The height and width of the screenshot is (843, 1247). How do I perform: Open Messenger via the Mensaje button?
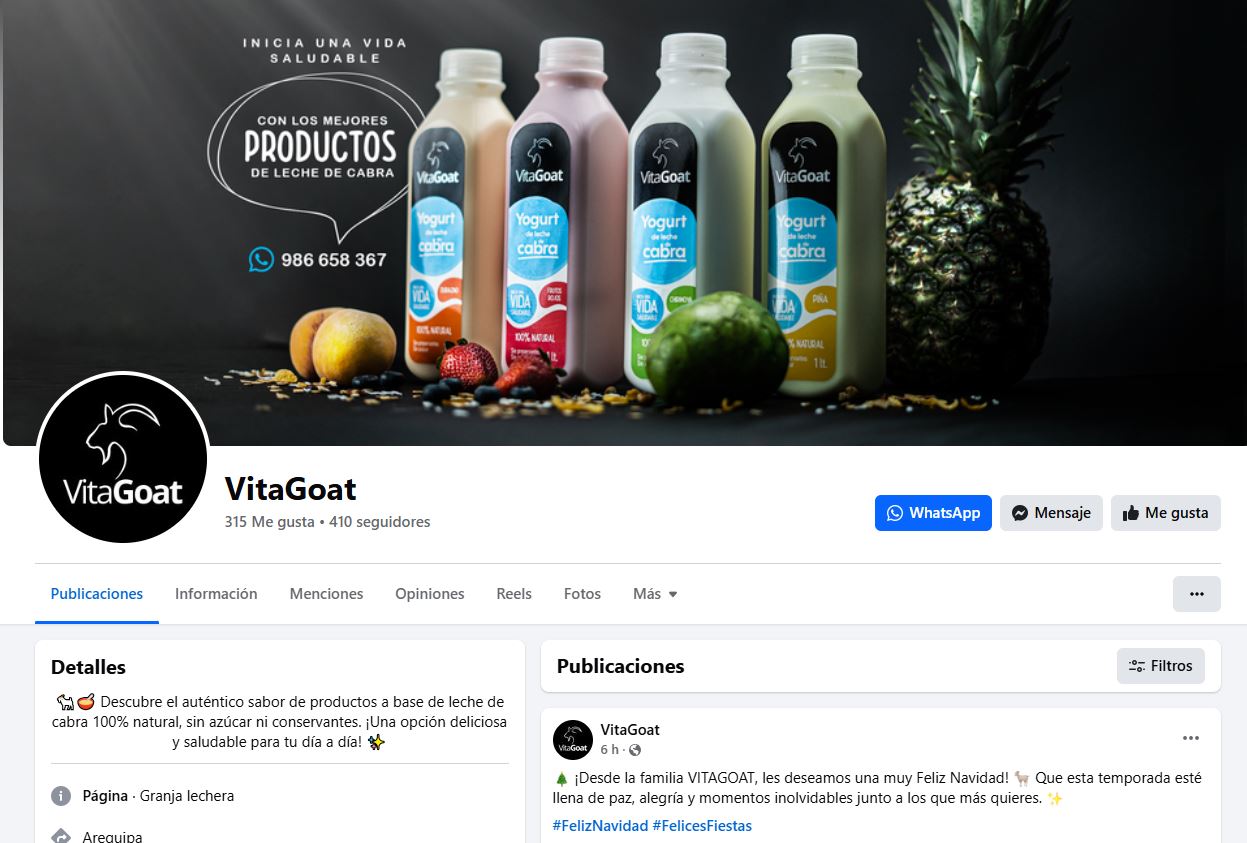tap(1051, 513)
